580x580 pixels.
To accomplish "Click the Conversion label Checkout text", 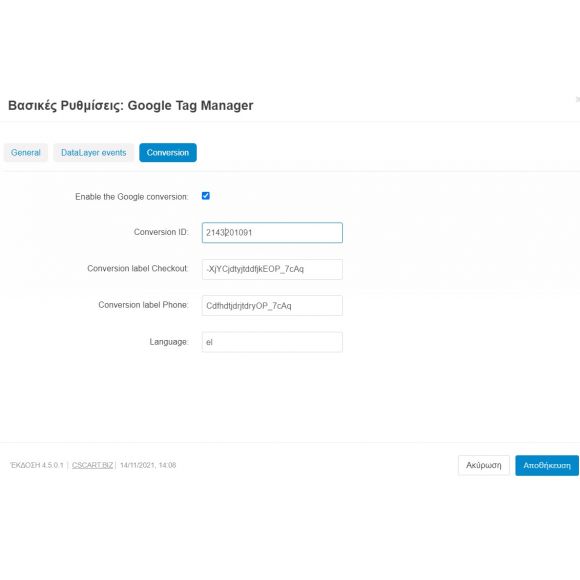I will [x=138, y=268].
